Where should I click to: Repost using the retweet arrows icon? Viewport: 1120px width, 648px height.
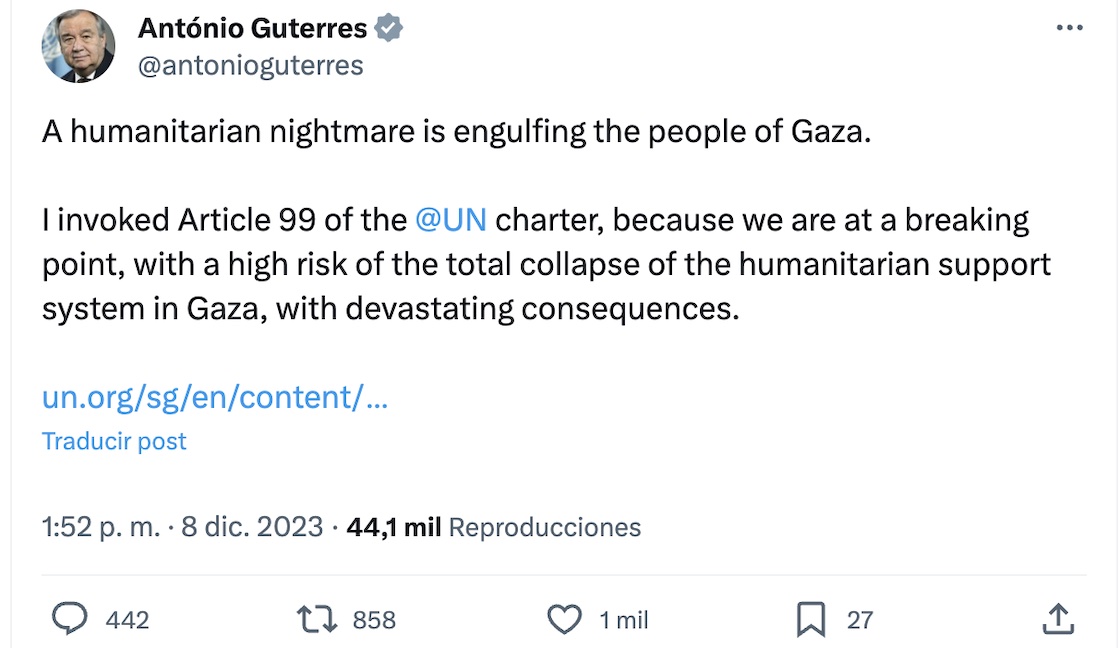pos(318,620)
